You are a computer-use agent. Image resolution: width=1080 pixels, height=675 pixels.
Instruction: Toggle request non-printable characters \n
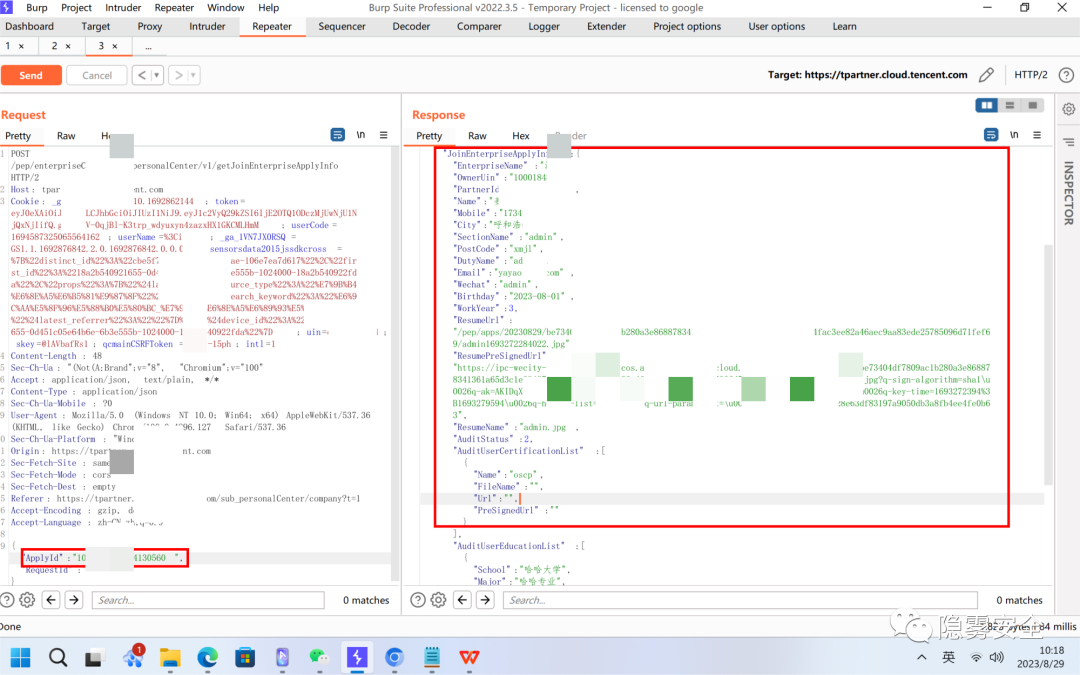(x=360, y=135)
